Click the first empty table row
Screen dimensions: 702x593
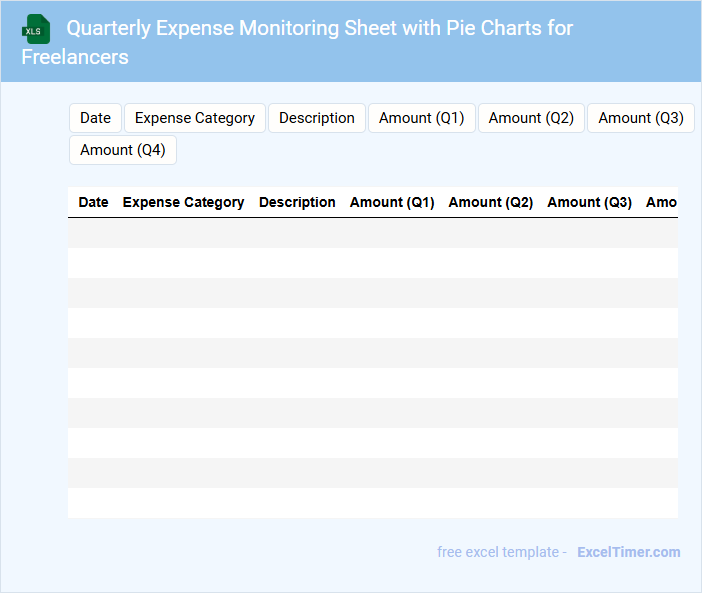click(372, 233)
